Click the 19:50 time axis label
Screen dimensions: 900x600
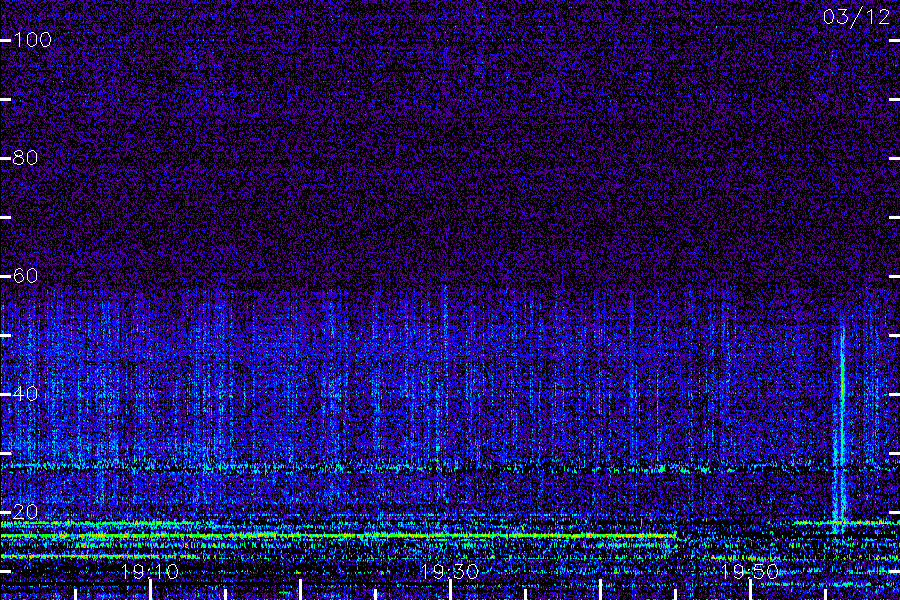pos(750,571)
